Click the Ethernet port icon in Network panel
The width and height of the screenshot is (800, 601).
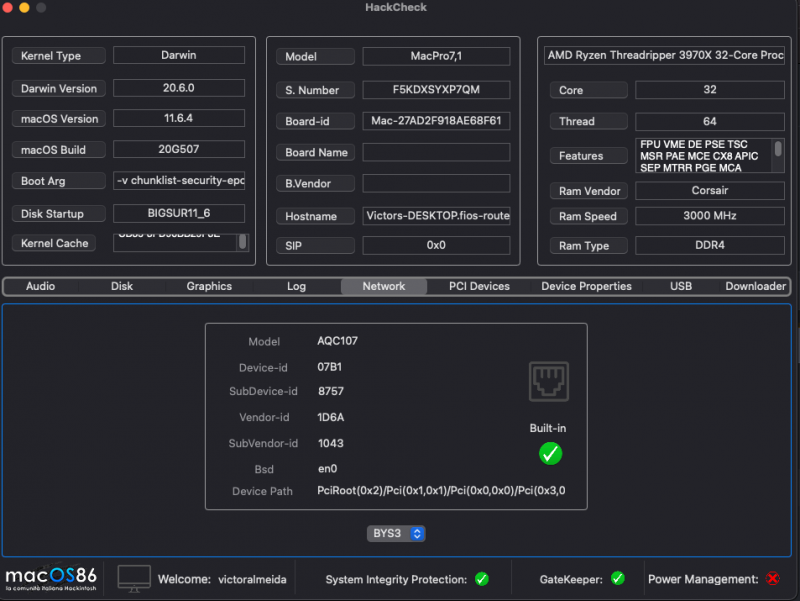[549, 381]
